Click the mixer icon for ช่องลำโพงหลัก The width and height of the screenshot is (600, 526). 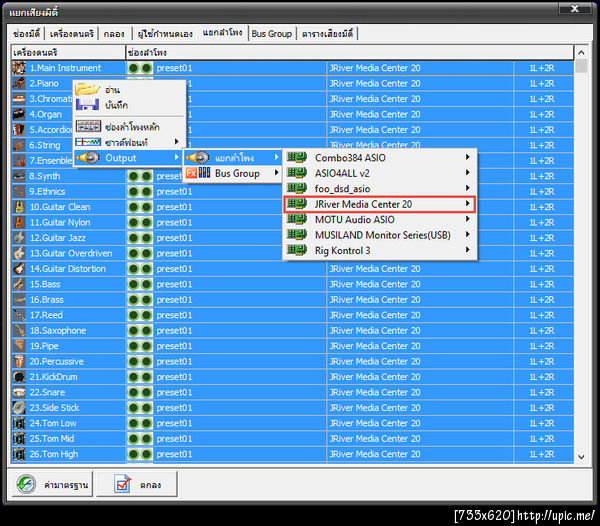tap(88, 126)
